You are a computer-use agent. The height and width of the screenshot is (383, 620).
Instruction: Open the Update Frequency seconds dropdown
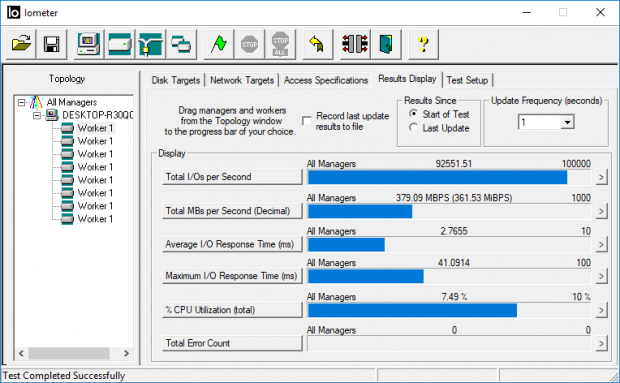coord(567,122)
